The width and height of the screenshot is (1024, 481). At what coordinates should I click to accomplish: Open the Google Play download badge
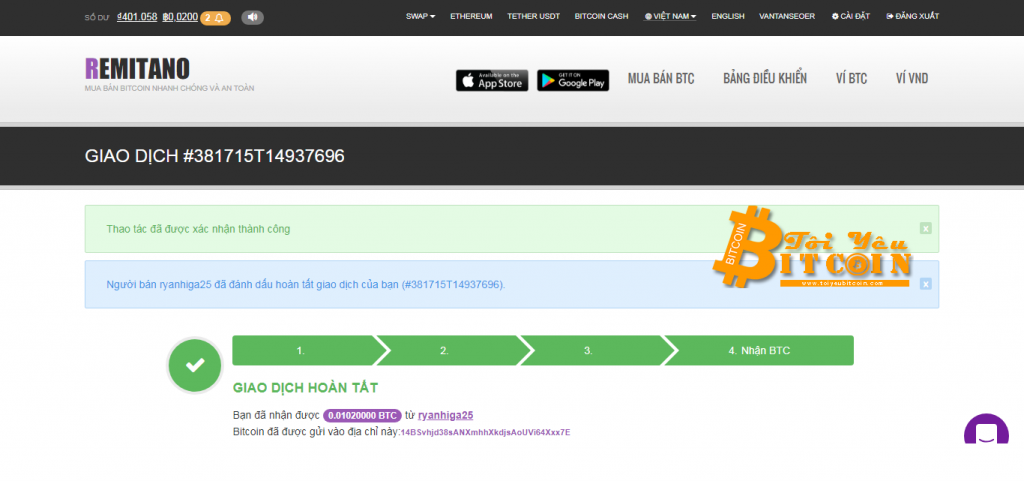click(573, 80)
